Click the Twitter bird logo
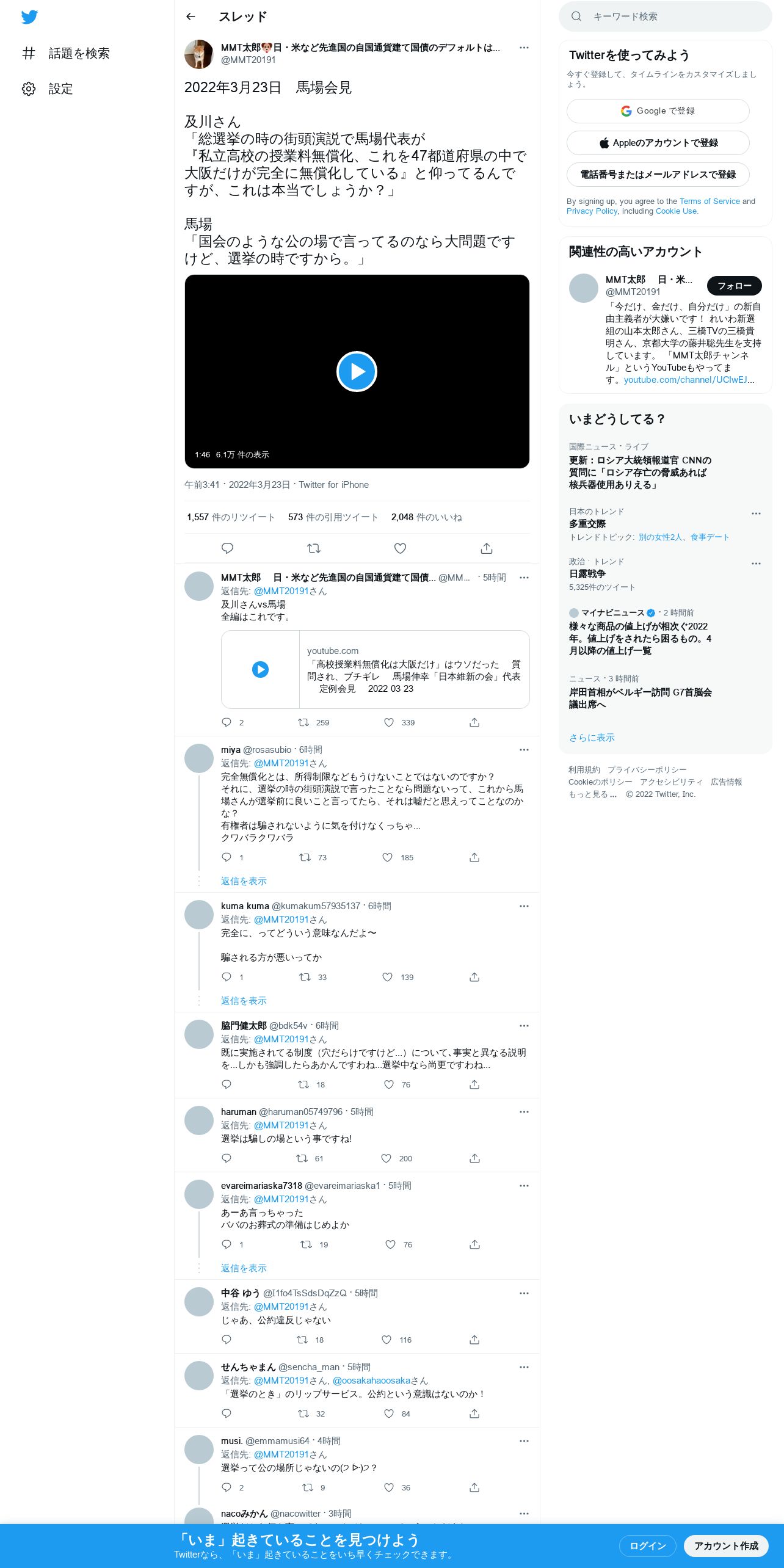 pos(29,17)
